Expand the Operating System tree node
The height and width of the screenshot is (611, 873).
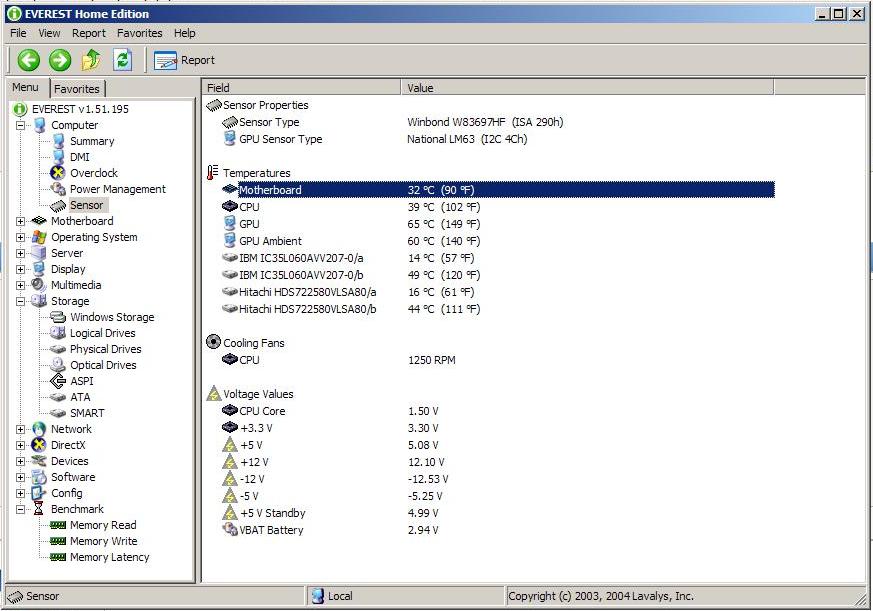[21, 237]
